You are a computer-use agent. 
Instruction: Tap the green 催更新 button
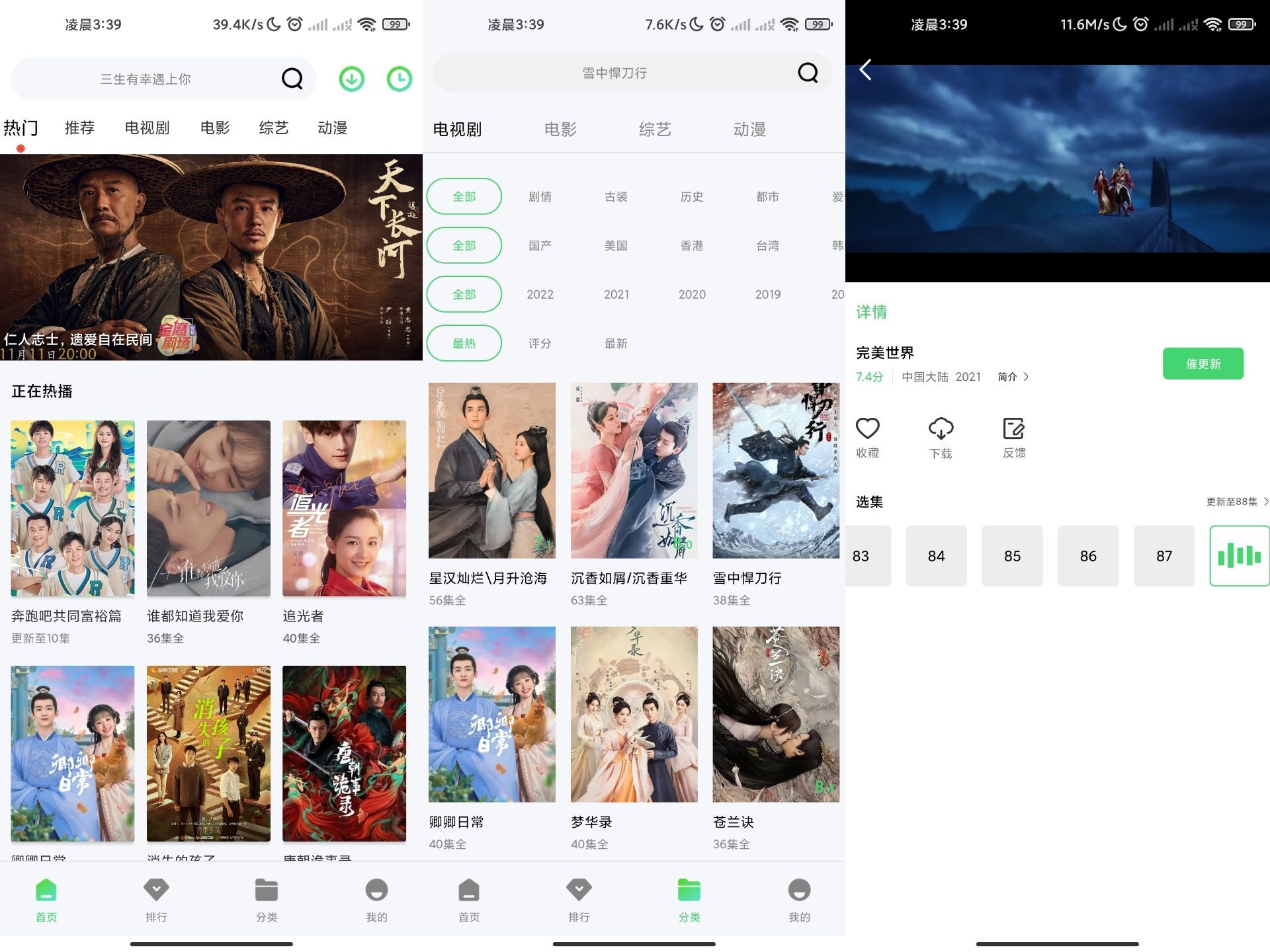[x=1203, y=364]
